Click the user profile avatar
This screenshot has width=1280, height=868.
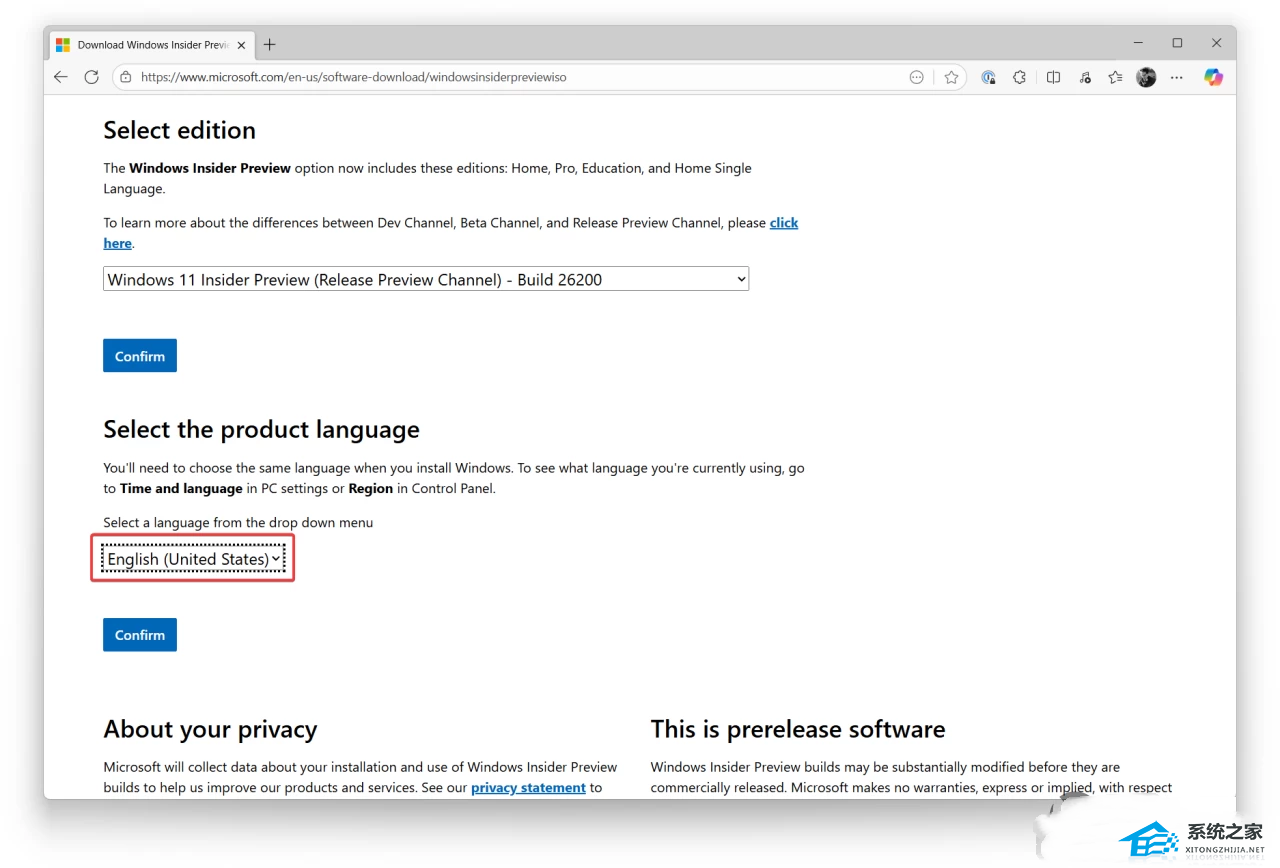[x=1146, y=77]
